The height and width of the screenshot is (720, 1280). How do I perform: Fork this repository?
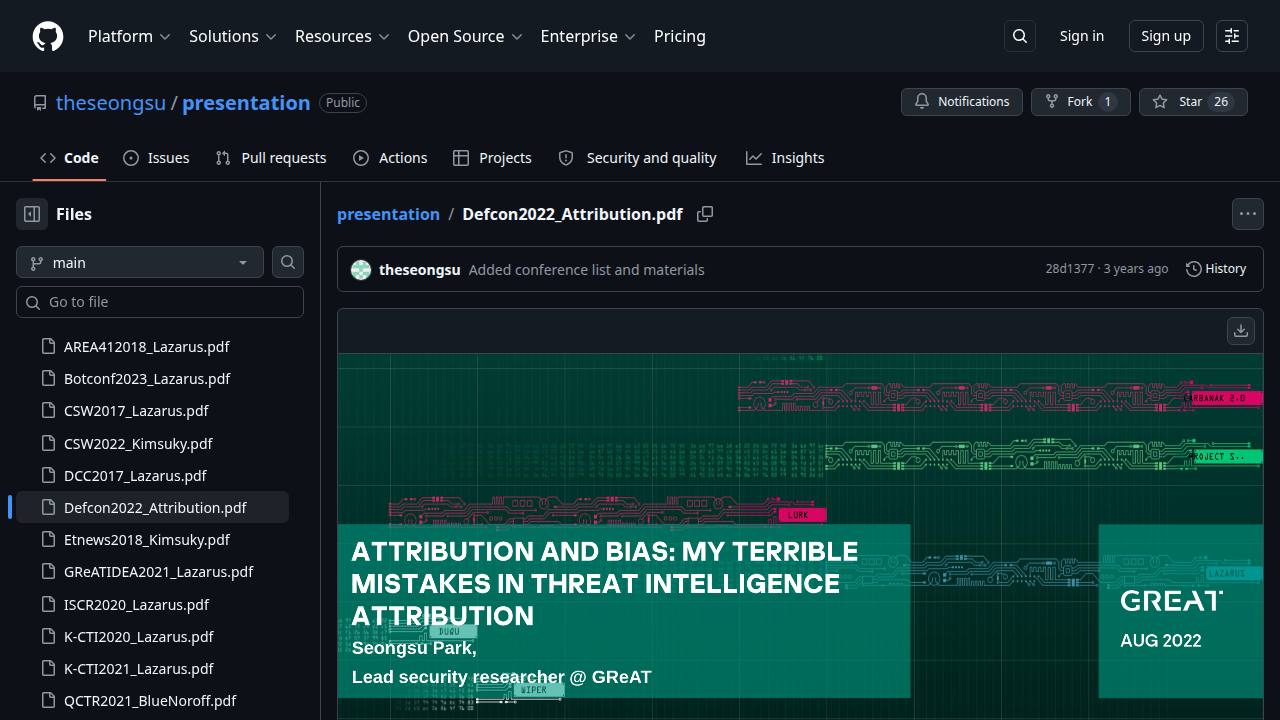point(1081,102)
